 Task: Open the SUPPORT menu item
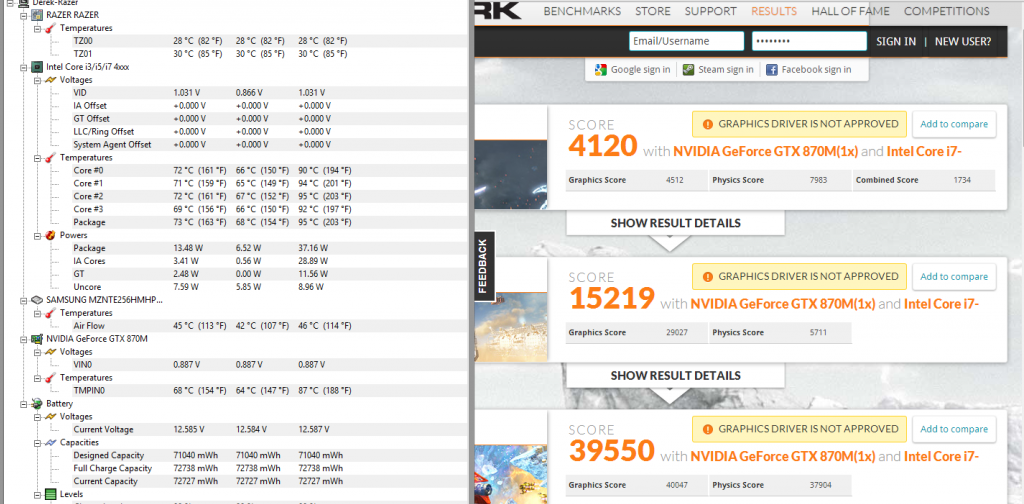pyautogui.click(x=711, y=11)
